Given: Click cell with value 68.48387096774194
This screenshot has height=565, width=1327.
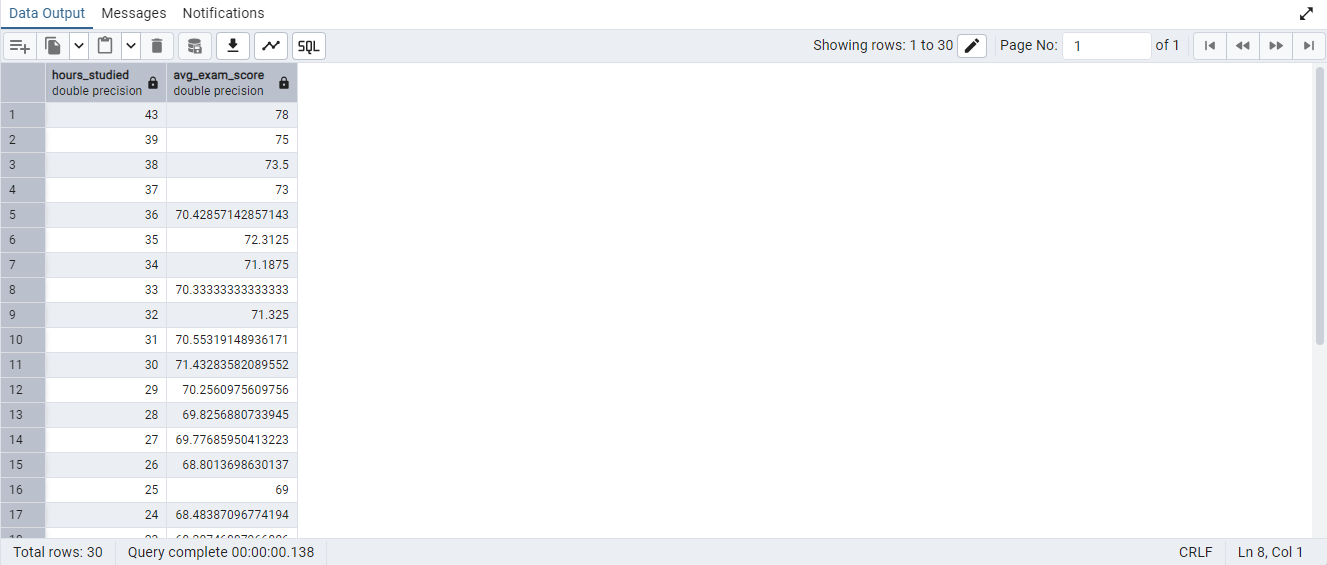Looking at the screenshot, I should tap(232, 515).
